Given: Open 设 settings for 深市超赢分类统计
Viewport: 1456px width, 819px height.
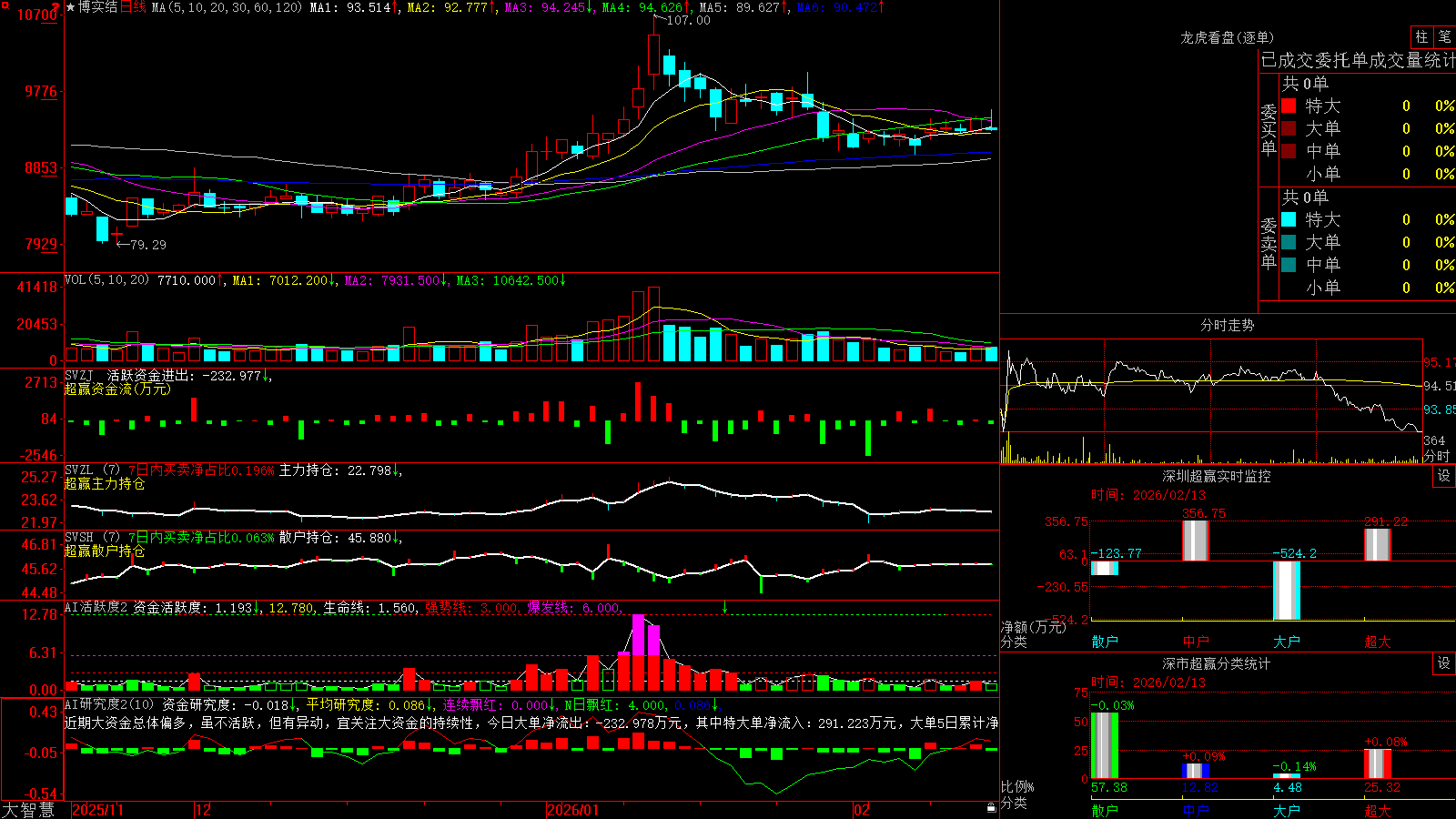Looking at the screenshot, I should point(1444,663).
